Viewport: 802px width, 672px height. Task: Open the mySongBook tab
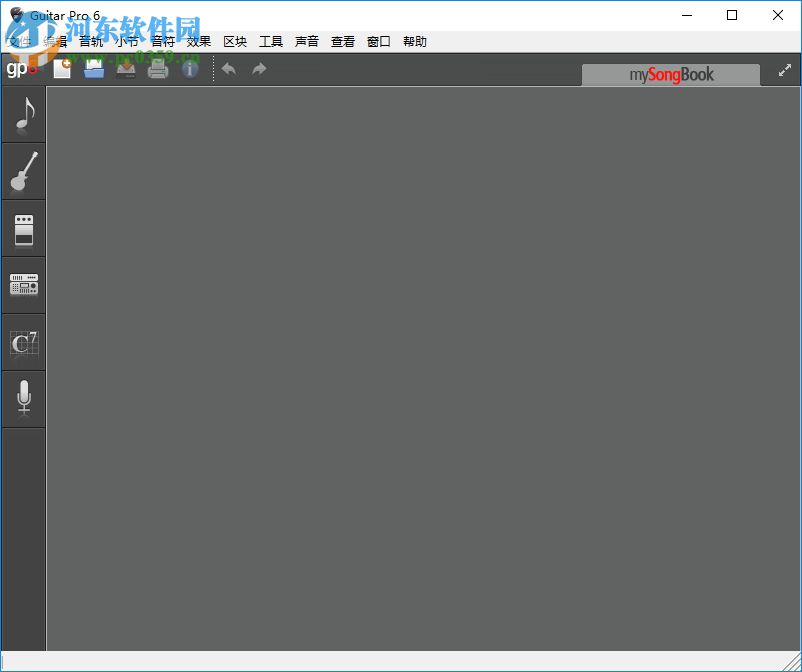point(671,75)
